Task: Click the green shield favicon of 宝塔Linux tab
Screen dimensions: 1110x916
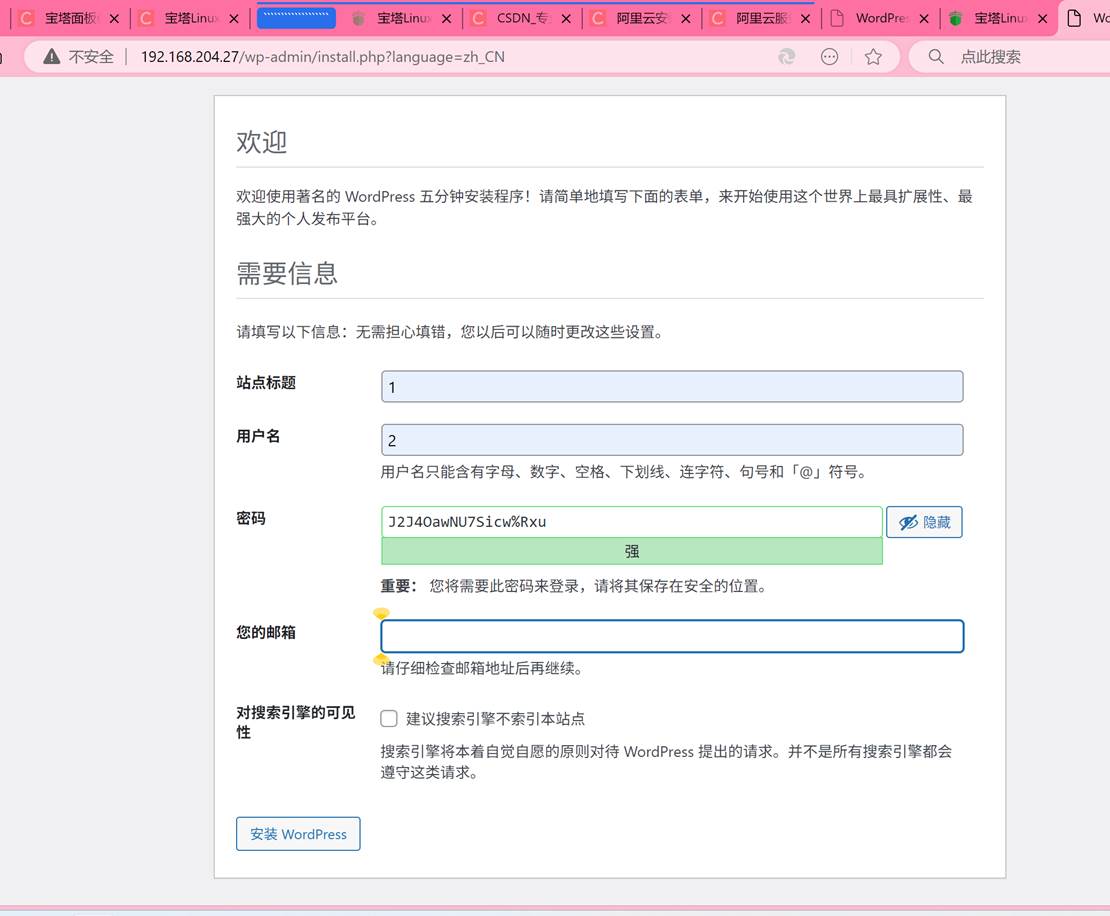Action: [956, 18]
